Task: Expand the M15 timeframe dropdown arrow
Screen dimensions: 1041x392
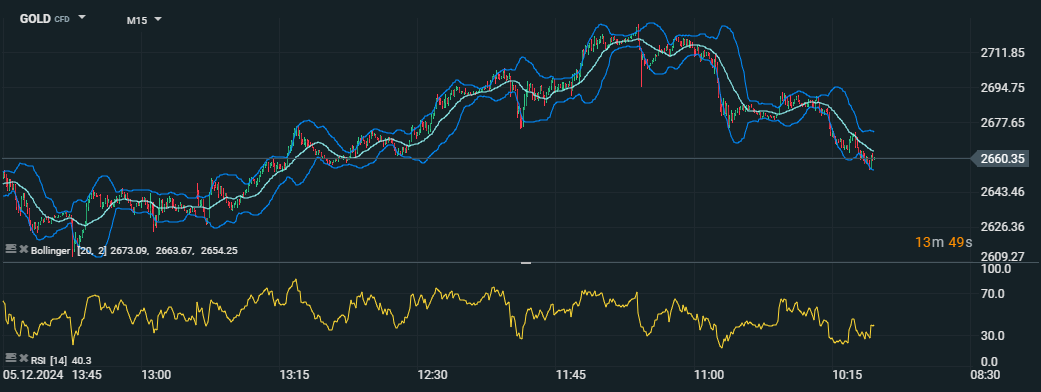Action: tap(158, 19)
